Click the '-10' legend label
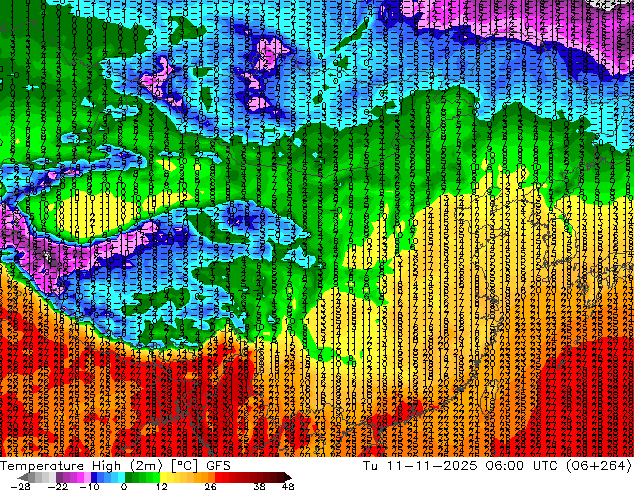 pos(89,486)
